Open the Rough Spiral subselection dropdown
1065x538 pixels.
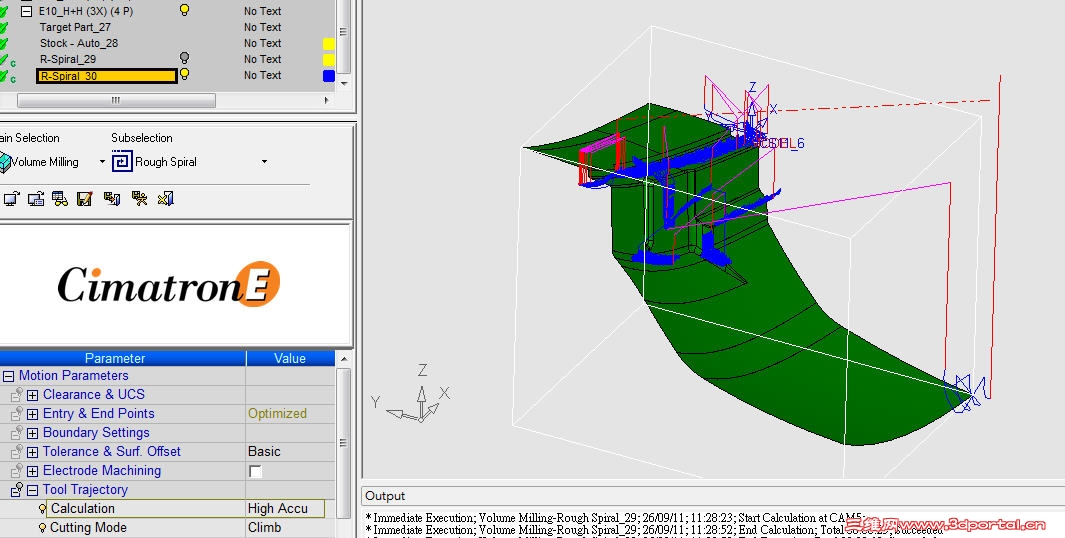tap(264, 162)
